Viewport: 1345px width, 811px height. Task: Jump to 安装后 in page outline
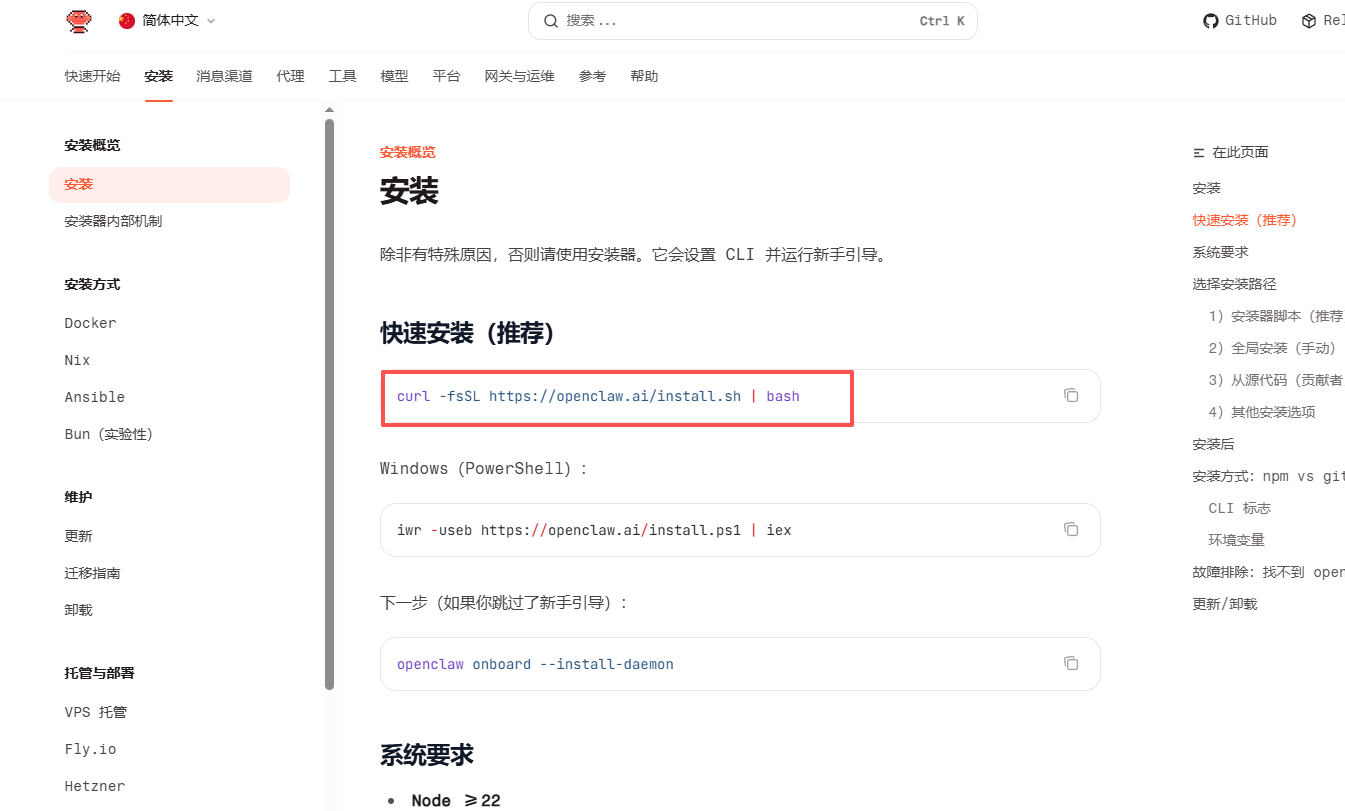click(1213, 444)
